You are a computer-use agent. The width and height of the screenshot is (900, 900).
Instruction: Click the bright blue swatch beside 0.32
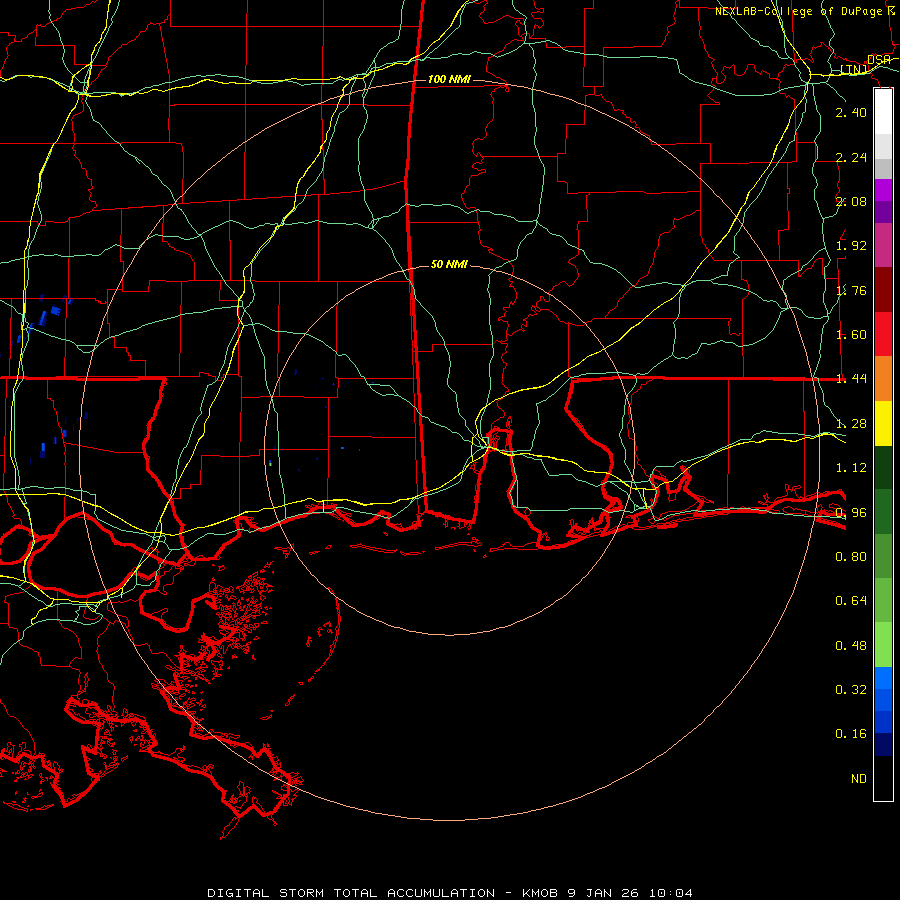coord(883,678)
